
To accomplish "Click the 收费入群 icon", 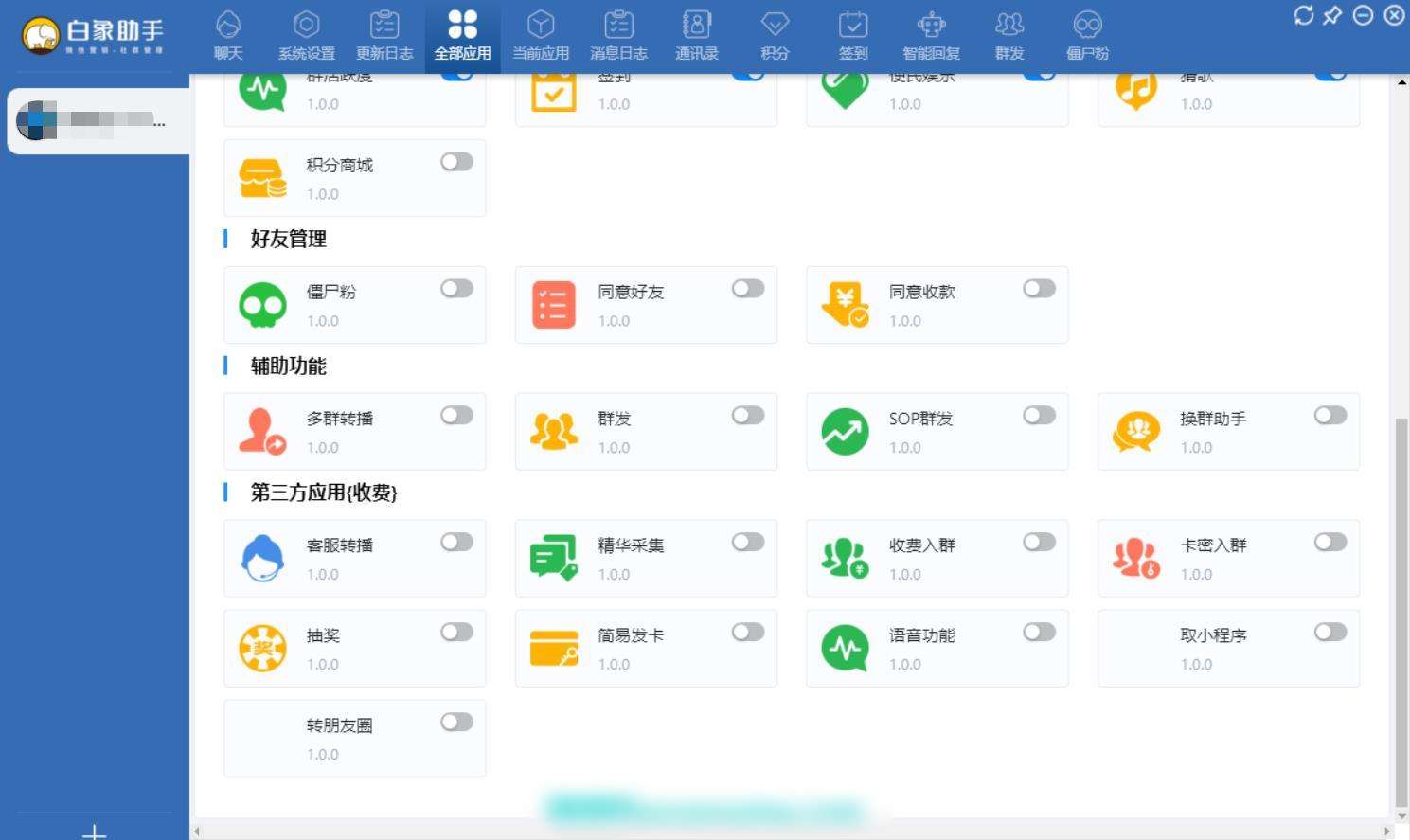I will click(x=845, y=559).
